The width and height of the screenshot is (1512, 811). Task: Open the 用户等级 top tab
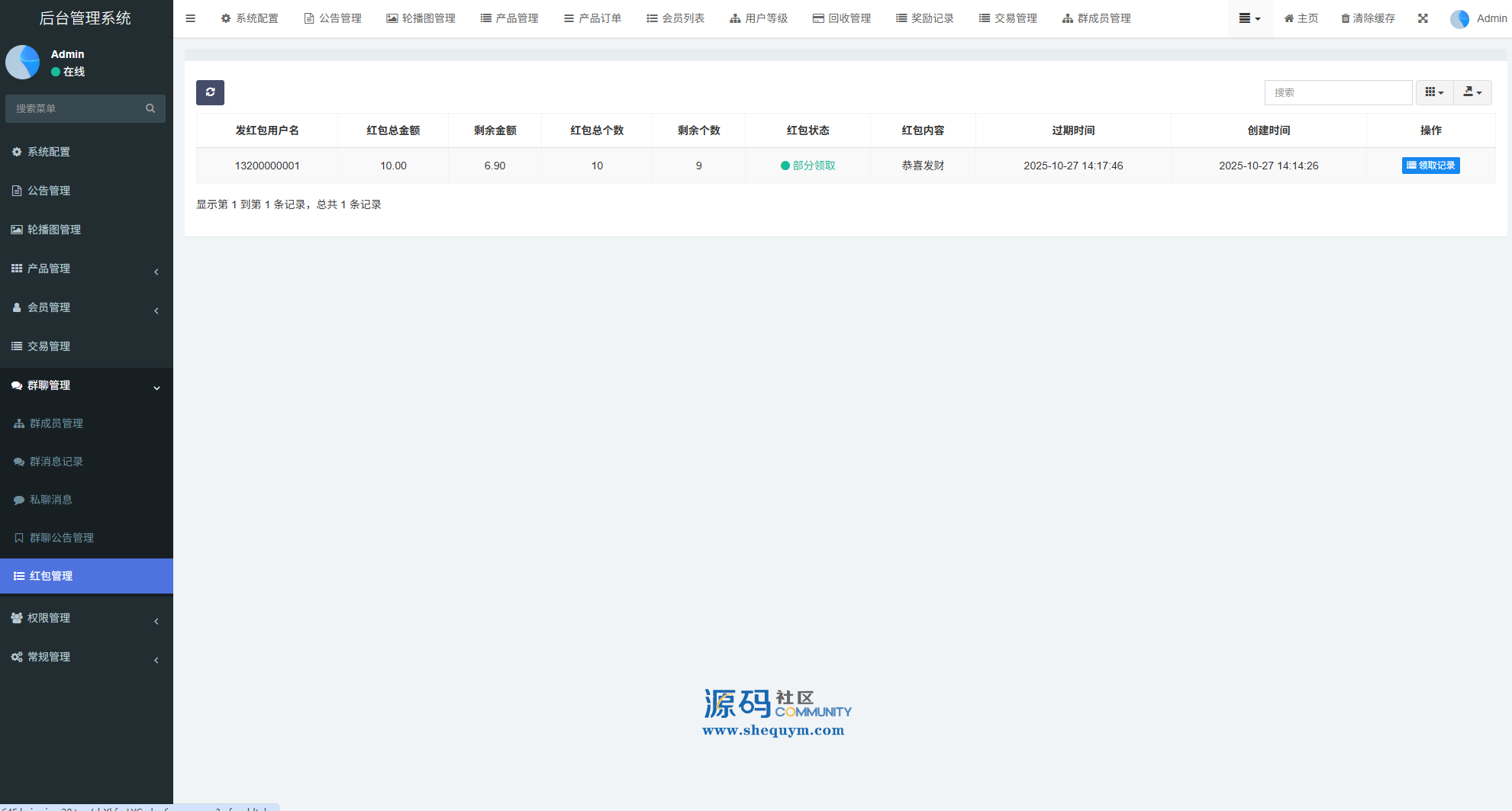pos(759,18)
